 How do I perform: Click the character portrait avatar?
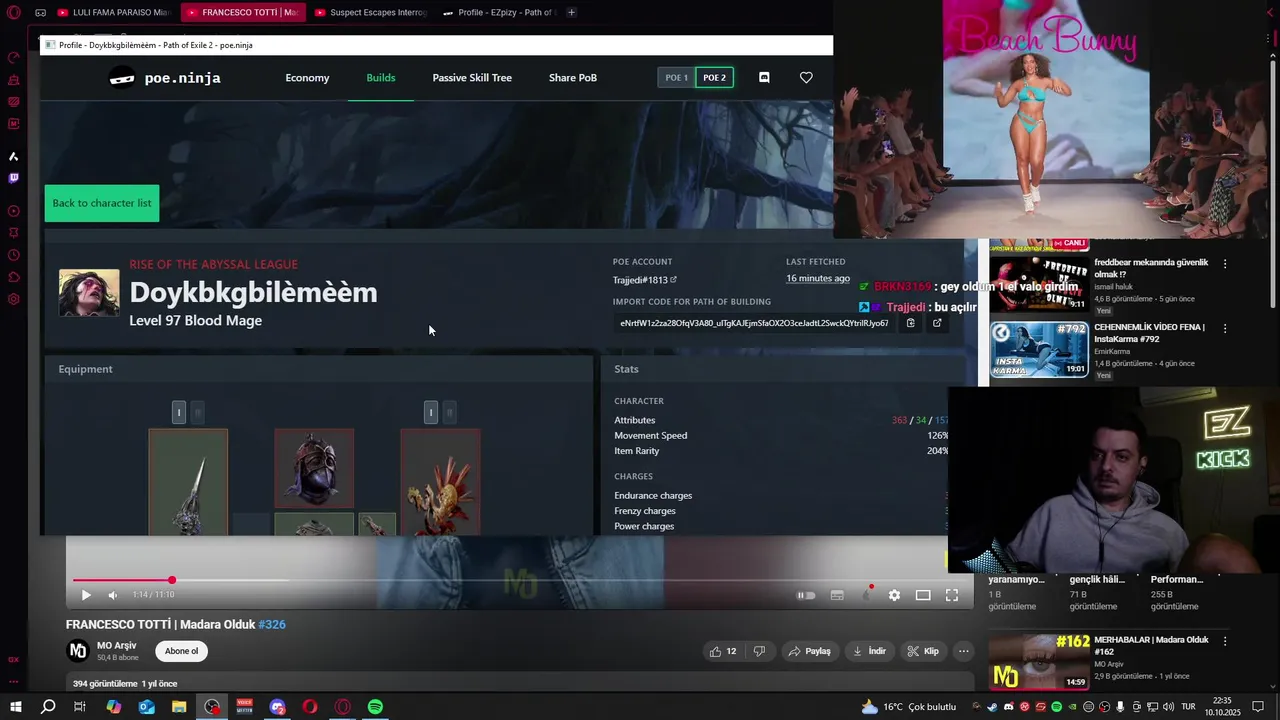pyautogui.click(x=89, y=293)
